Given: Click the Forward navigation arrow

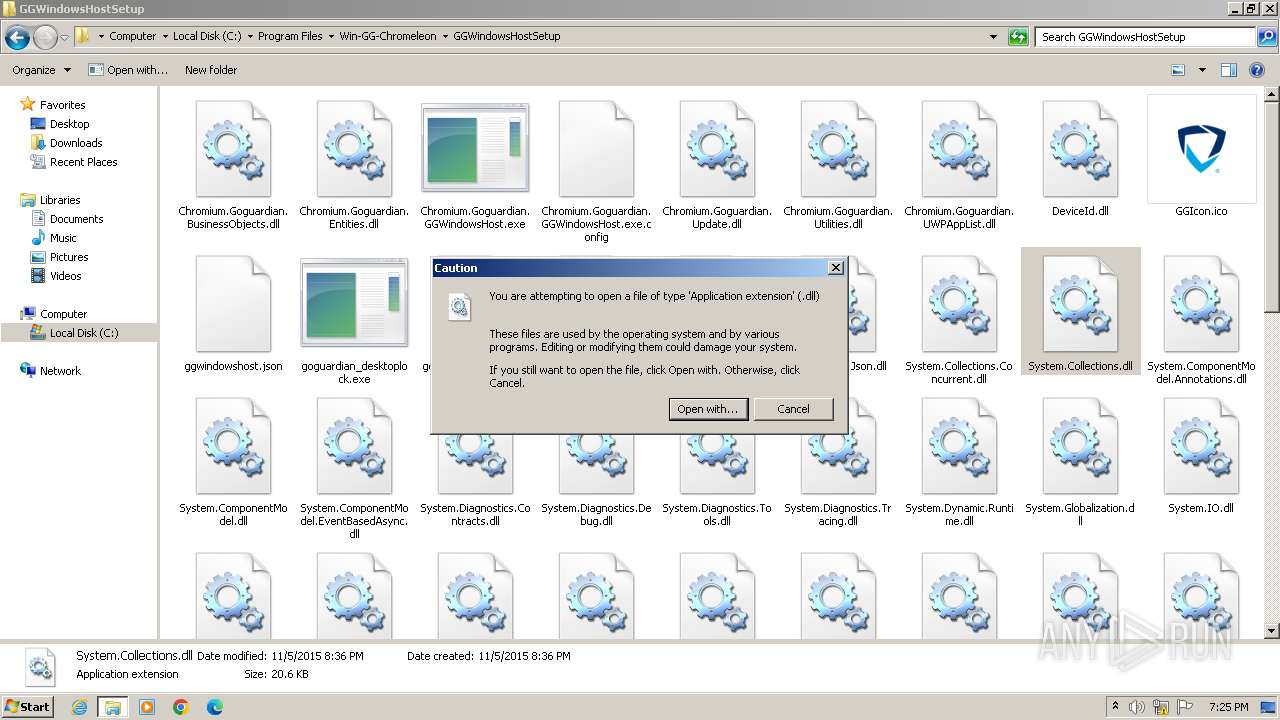Looking at the screenshot, I should (x=45, y=38).
